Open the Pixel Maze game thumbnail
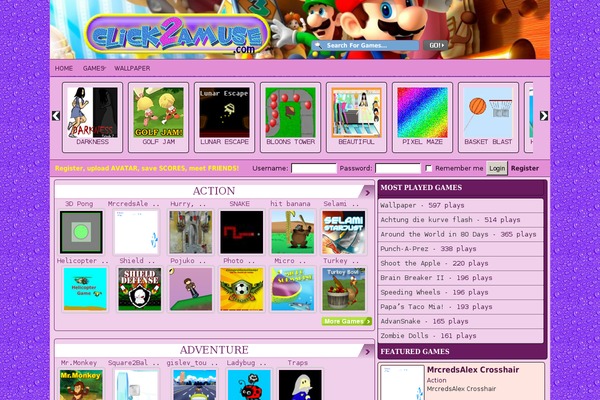The height and width of the screenshot is (400, 600). click(422, 113)
